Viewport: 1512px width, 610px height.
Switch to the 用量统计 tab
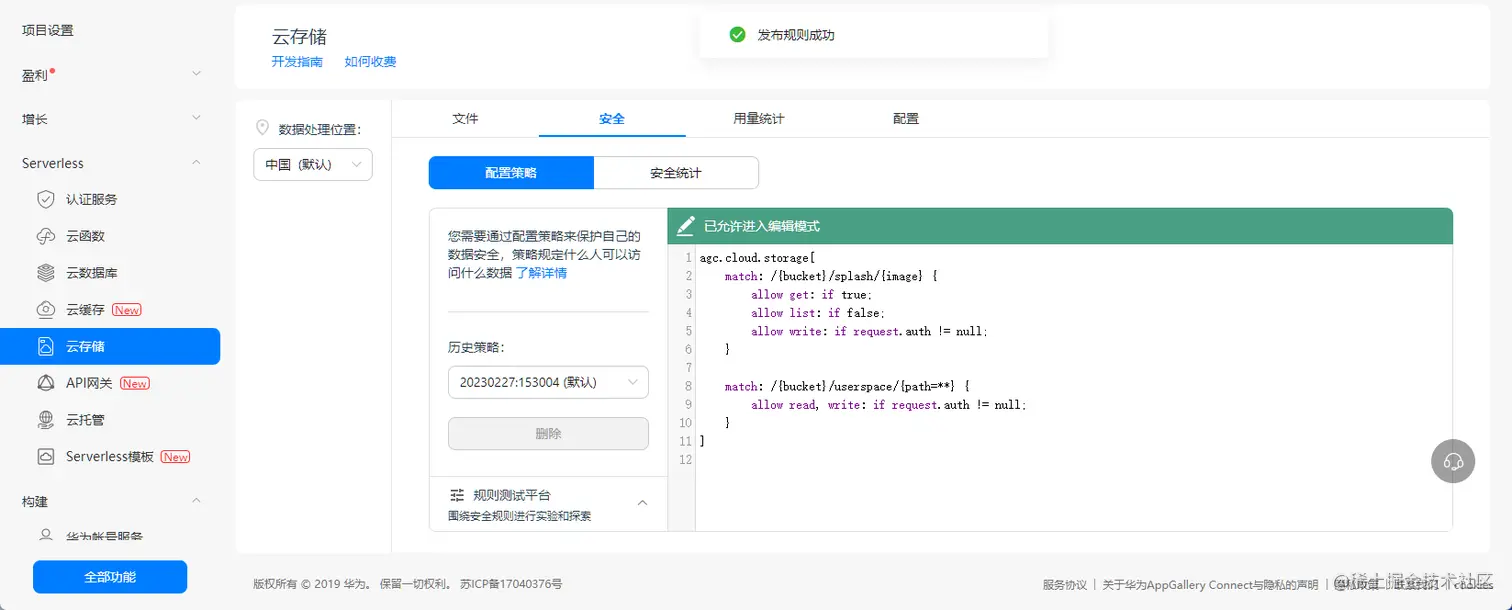coord(759,118)
